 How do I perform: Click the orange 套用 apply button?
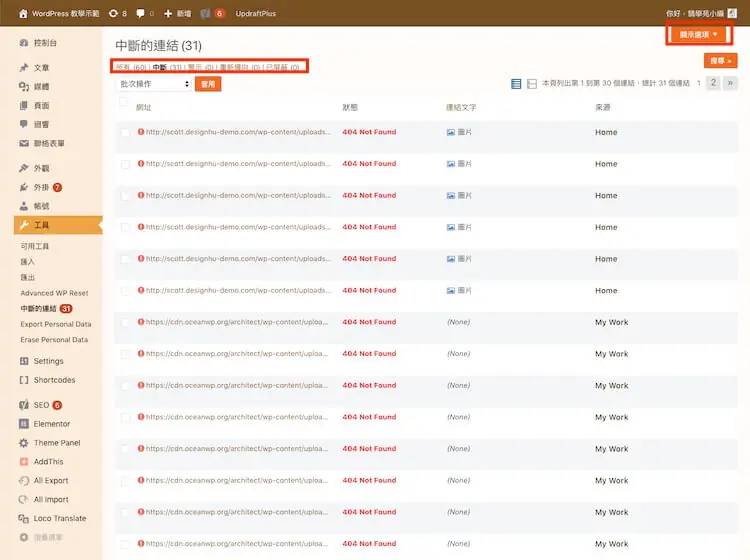point(208,84)
